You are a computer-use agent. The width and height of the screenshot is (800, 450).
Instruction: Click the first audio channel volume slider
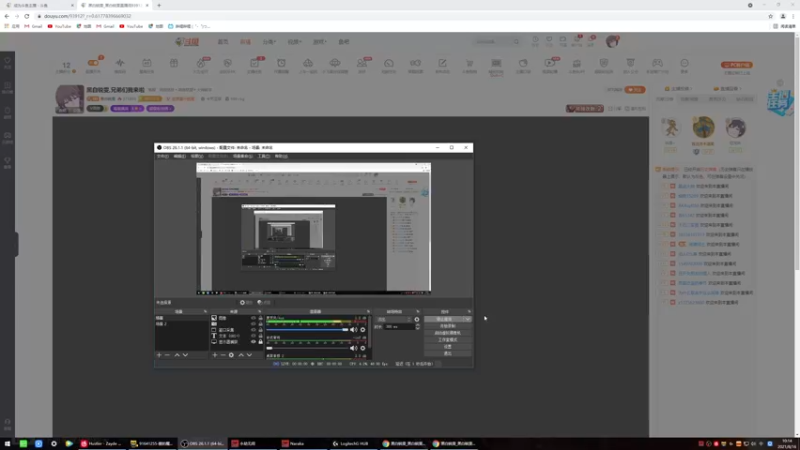308,330
